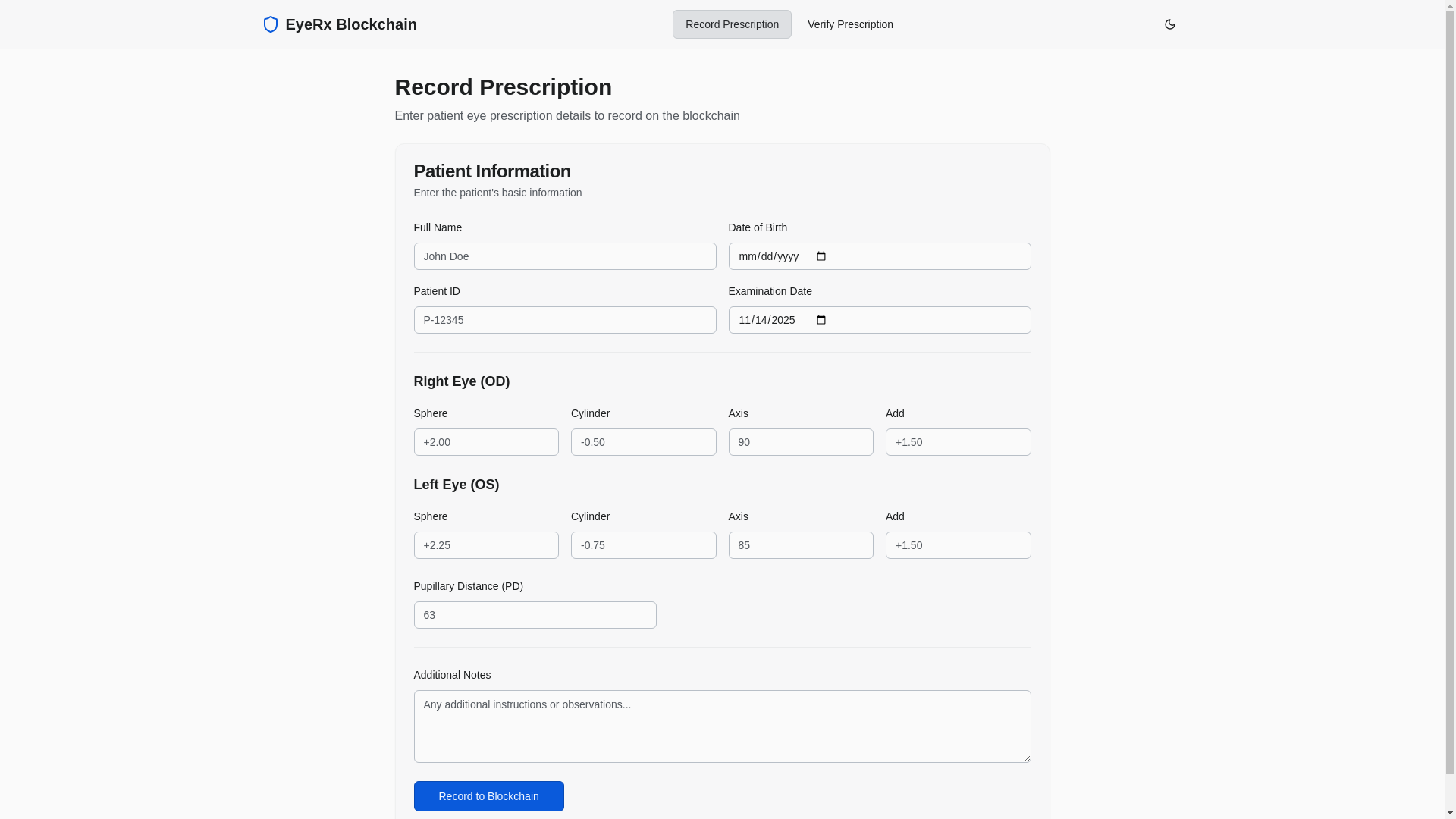Click the Left Eye (OS) heading
Image resolution: width=1456 pixels, height=819 pixels.
coord(457,485)
